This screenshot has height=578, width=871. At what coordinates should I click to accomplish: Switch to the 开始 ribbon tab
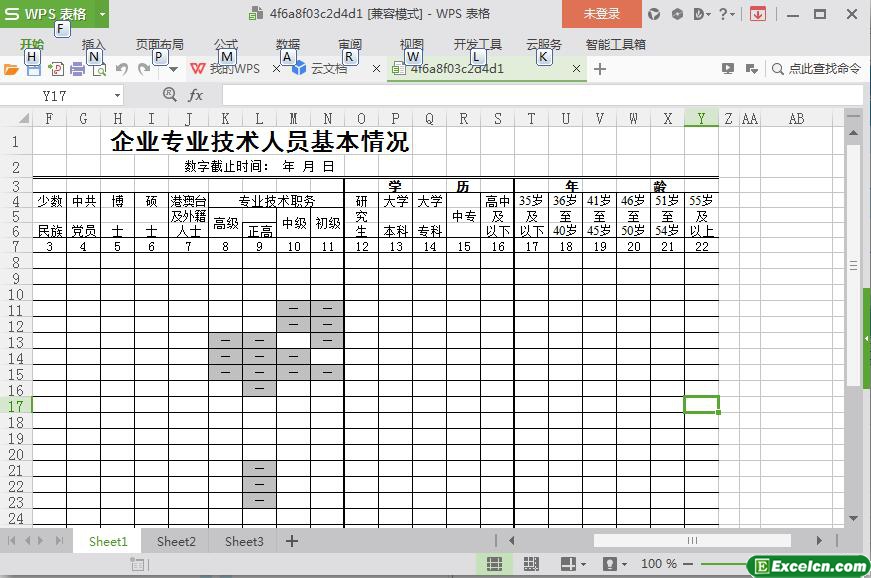coord(32,44)
